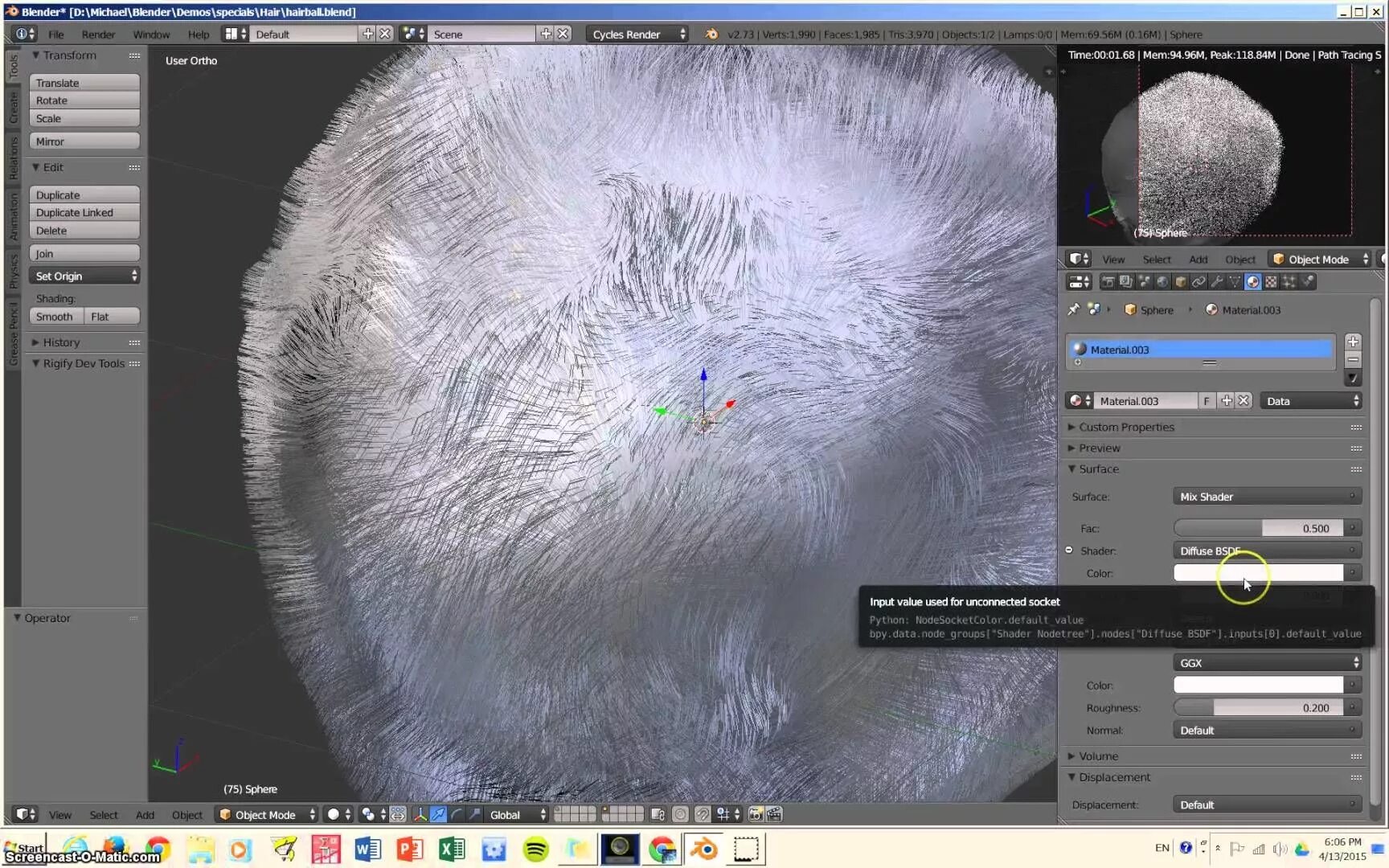Image resolution: width=1389 pixels, height=868 pixels.
Task: Toggle fake user F for Material.003
Action: [x=1206, y=401]
